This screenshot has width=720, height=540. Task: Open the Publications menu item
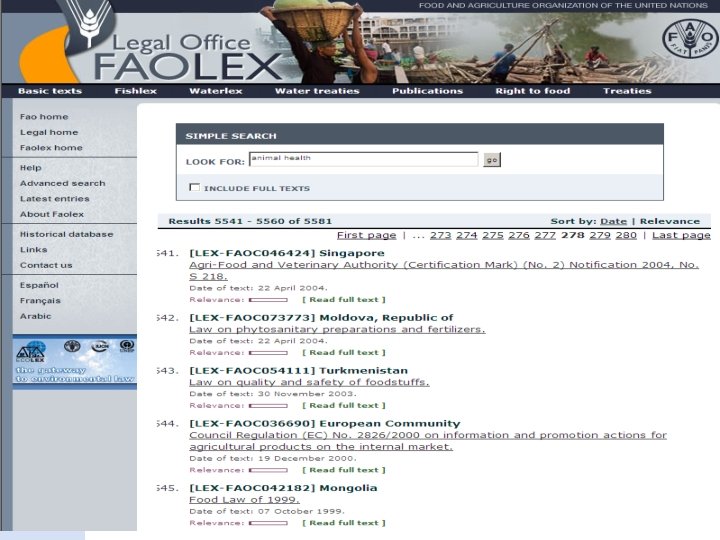coord(428,91)
